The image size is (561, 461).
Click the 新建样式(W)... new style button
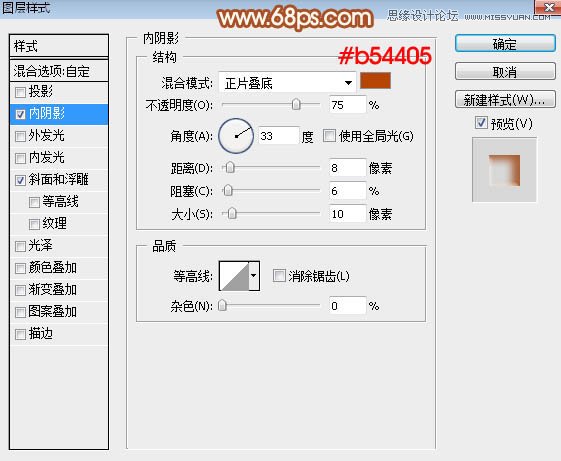(x=505, y=100)
